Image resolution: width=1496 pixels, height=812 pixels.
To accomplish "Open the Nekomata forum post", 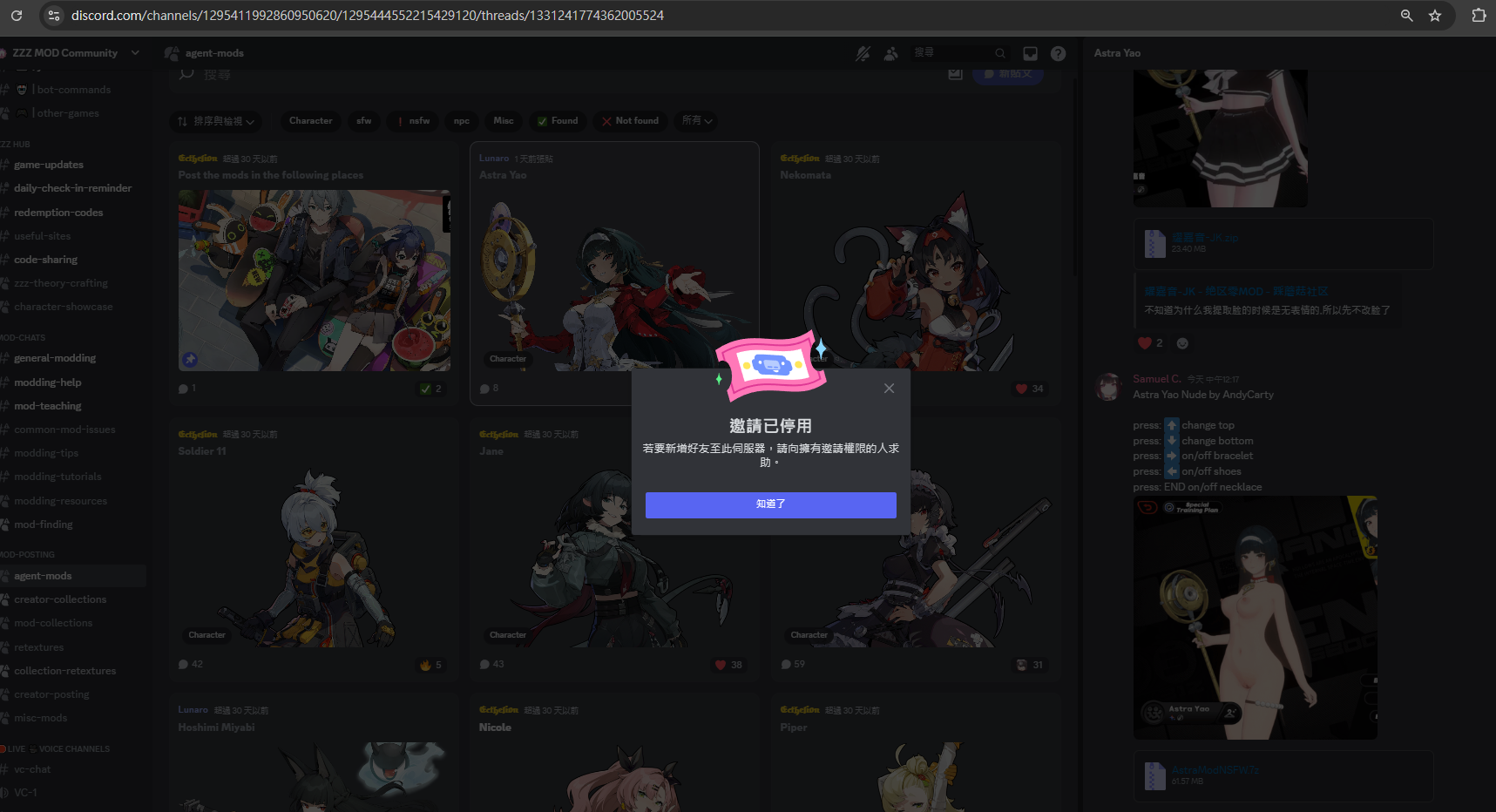I will click(x=915, y=274).
